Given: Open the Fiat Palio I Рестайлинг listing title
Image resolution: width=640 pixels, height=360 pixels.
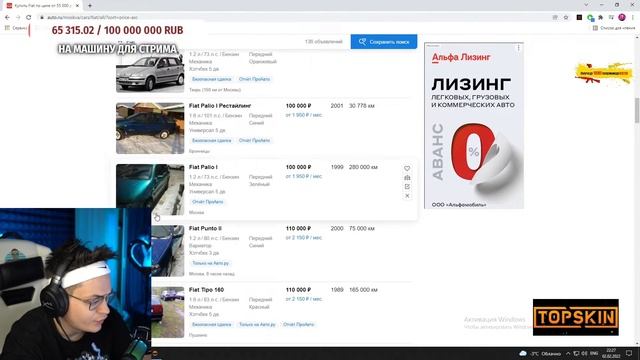Looking at the screenshot, I should pyautogui.click(x=220, y=106).
